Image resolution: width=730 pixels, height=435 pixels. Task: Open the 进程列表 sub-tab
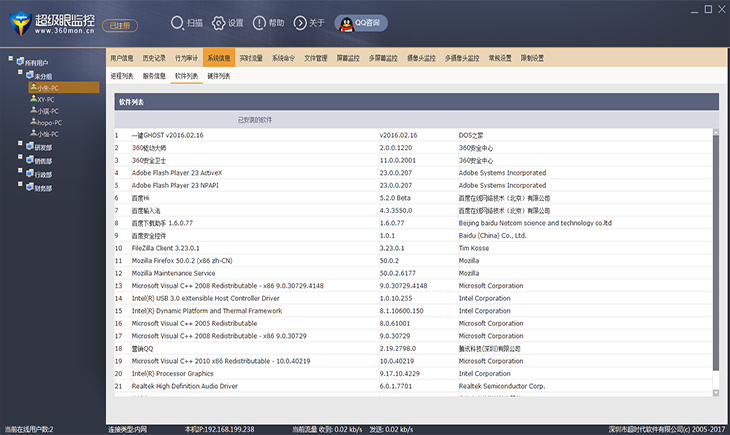121,75
